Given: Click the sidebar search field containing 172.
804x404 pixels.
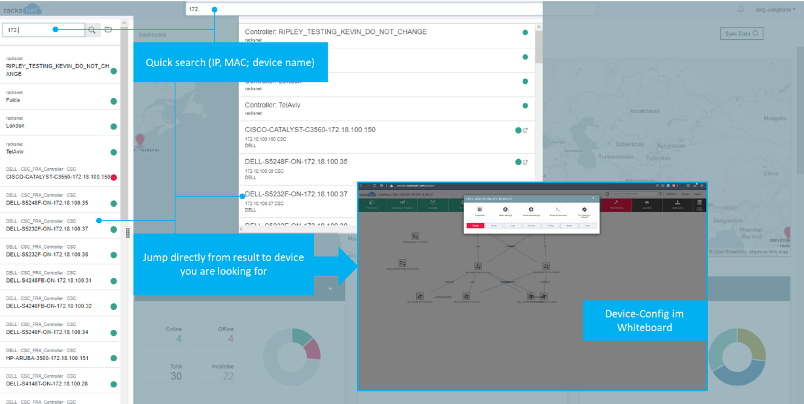Looking at the screenshot, I should 44,30.
